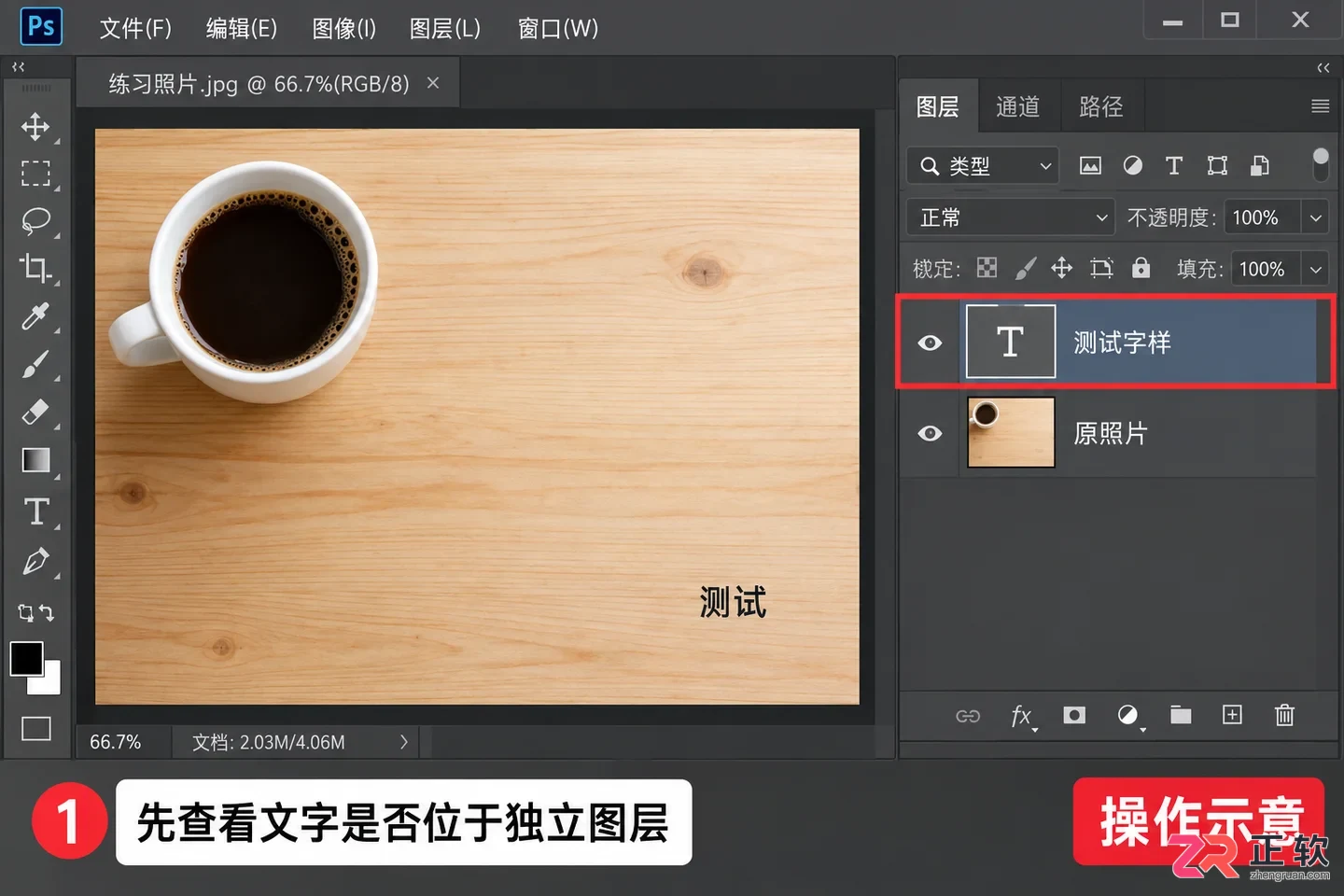Select the Move tool
The image size is (1344, 896).
(x=35, y=126)
